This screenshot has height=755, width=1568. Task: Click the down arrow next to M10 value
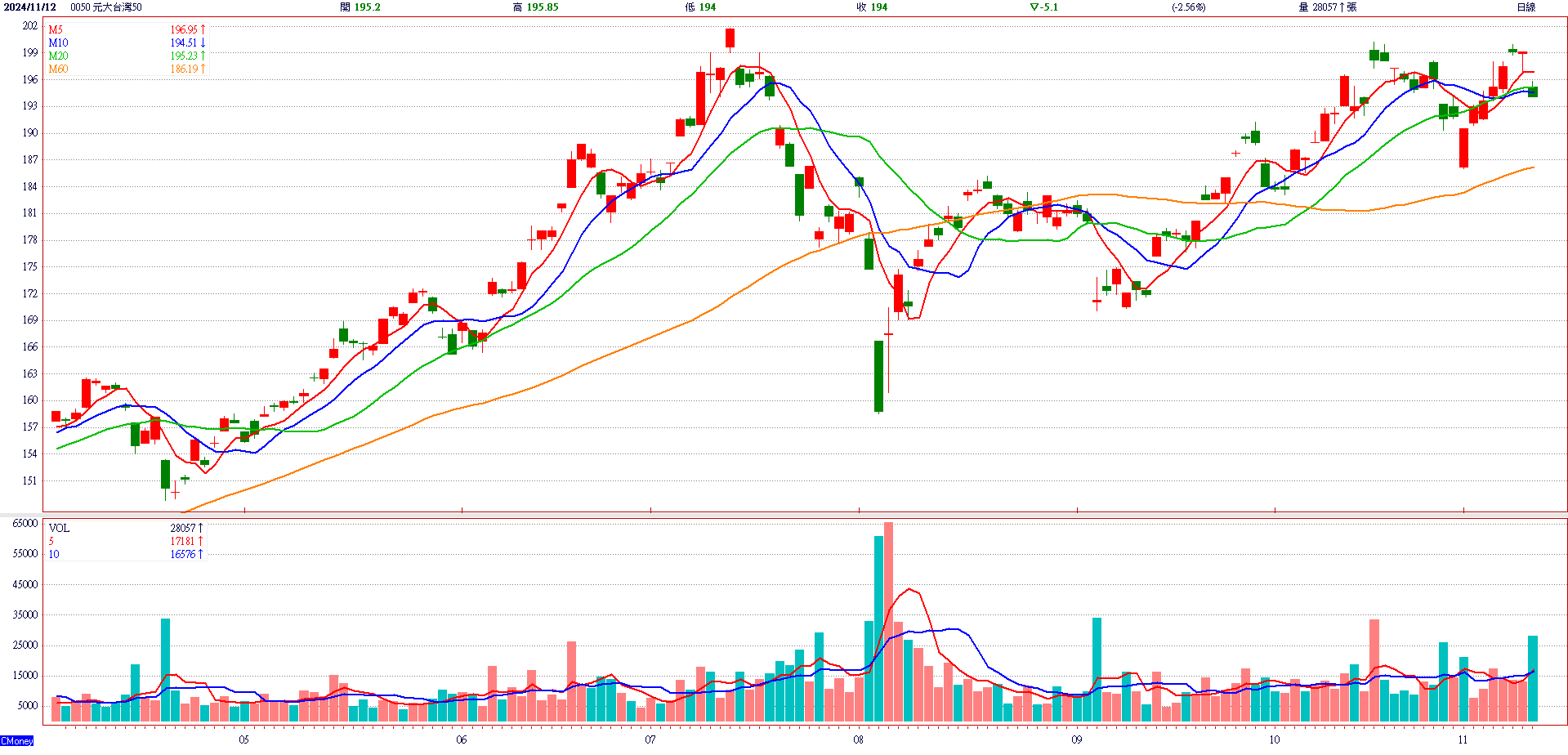click(x=203, y=42)
